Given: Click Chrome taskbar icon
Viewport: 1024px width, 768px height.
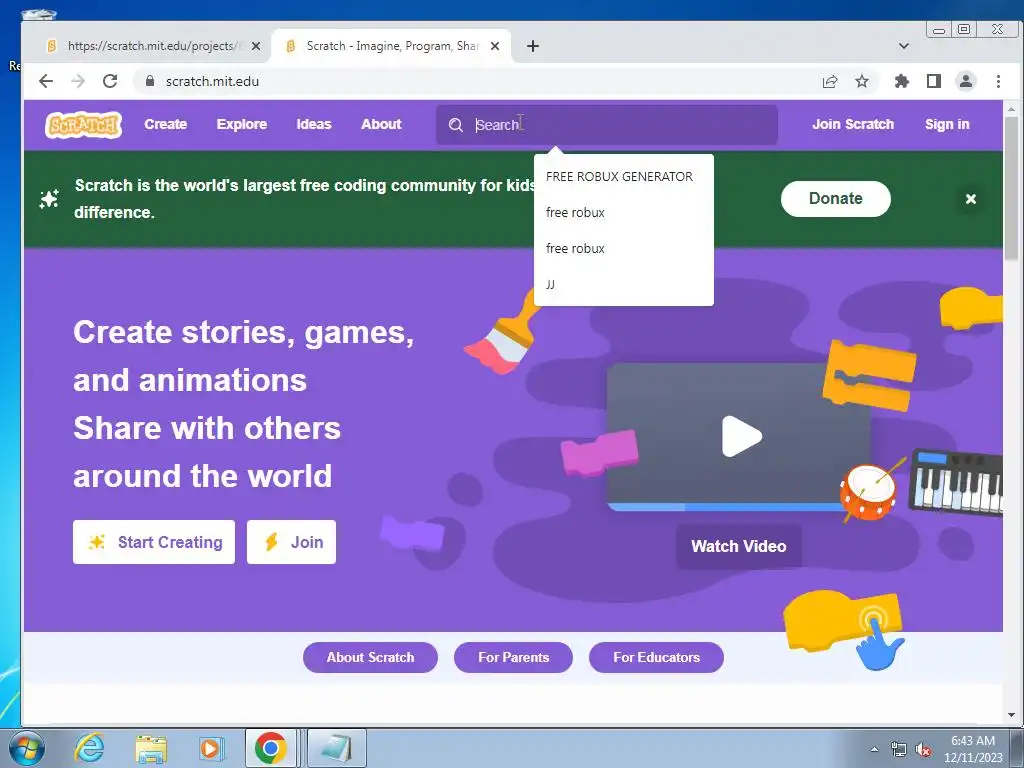Looking at the screenshot, I should coord(271,748).
